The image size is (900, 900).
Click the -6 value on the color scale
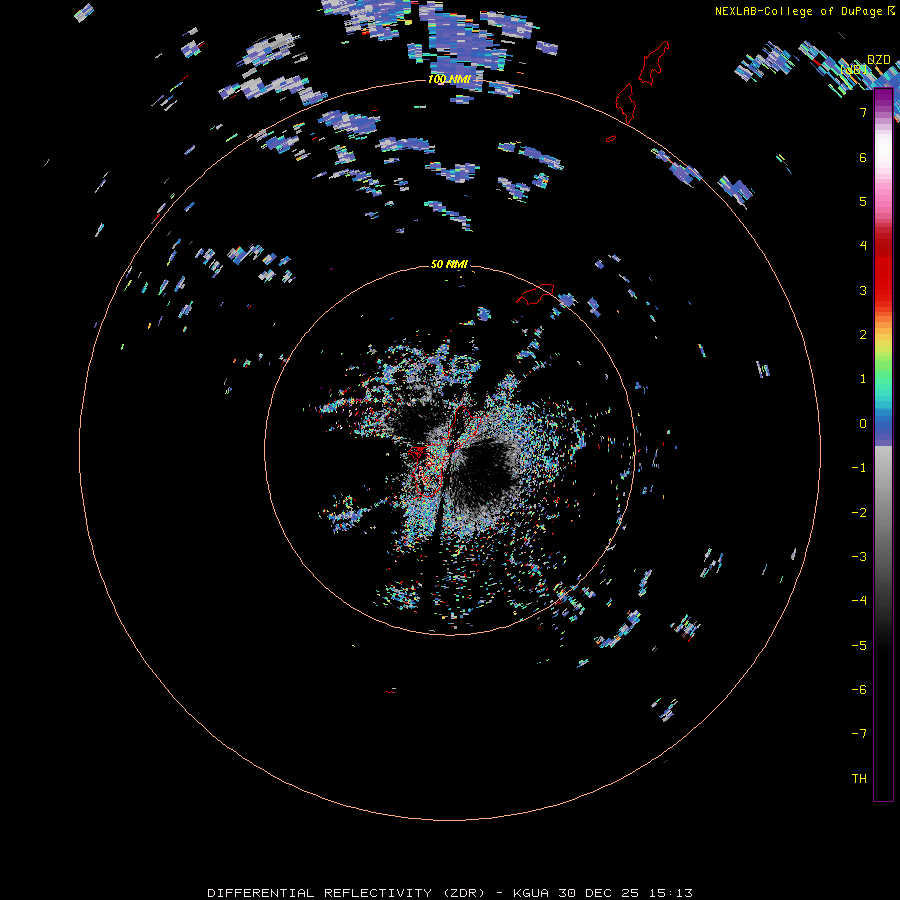pos(859,690)
